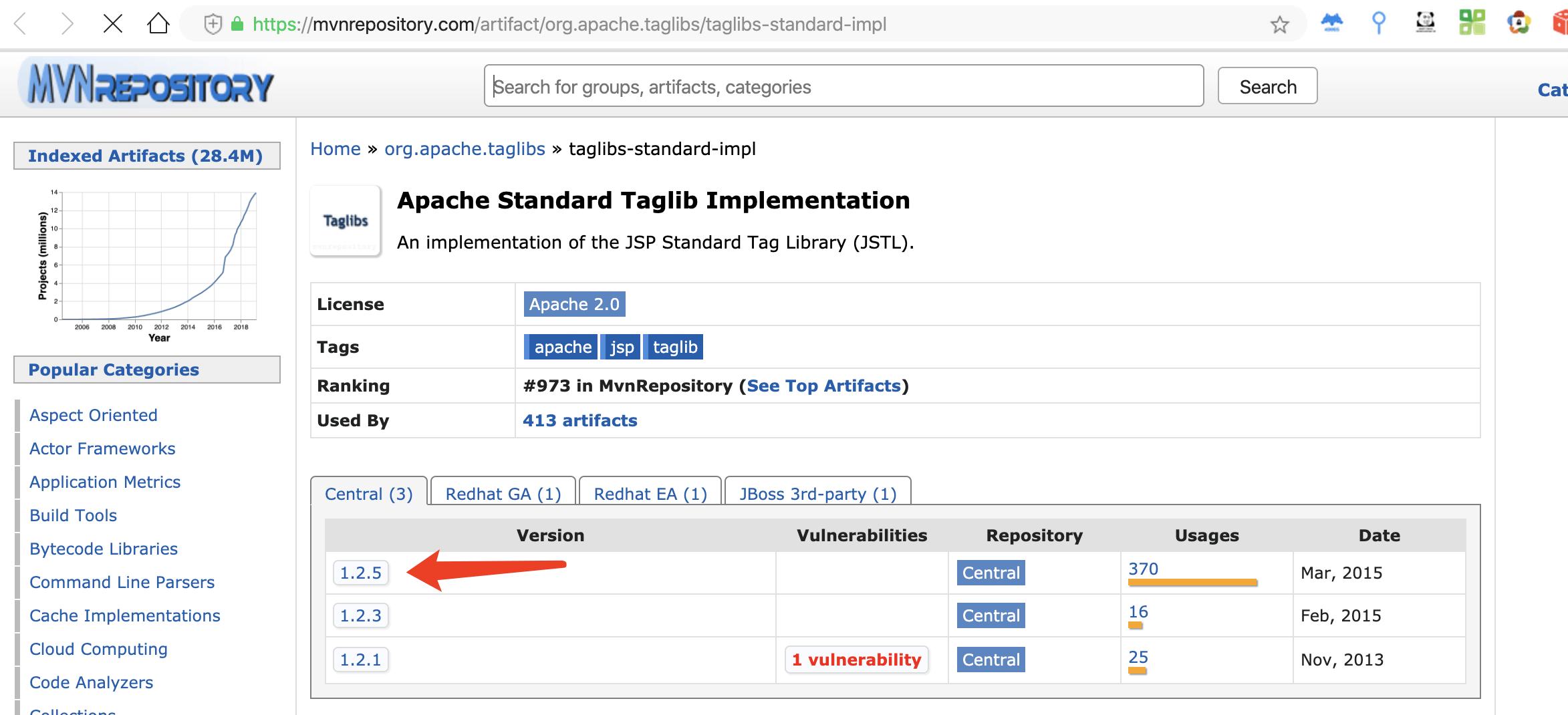This screenshot has width=1568, height=715.
Task: Stop loading with the X button
Action: point(113,25)
